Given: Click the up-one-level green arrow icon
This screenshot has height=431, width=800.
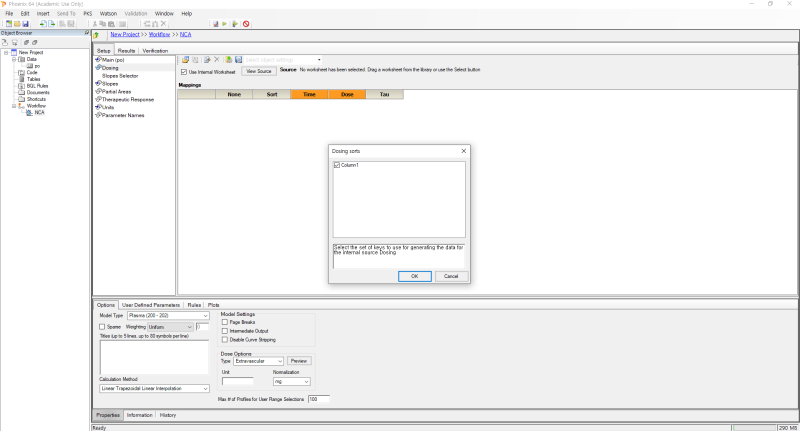Looking at the screenshot, I should pyautogui.click(x=96, y=35).
